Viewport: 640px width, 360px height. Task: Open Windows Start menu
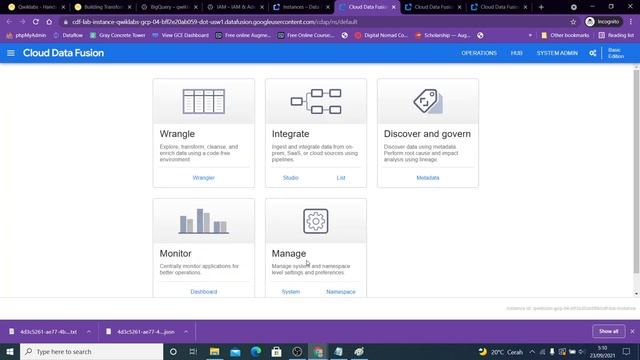coord(10,351)
